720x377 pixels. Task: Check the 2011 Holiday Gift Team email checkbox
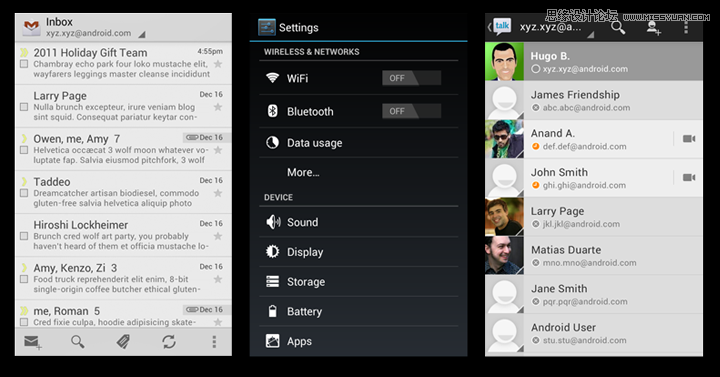24,64
